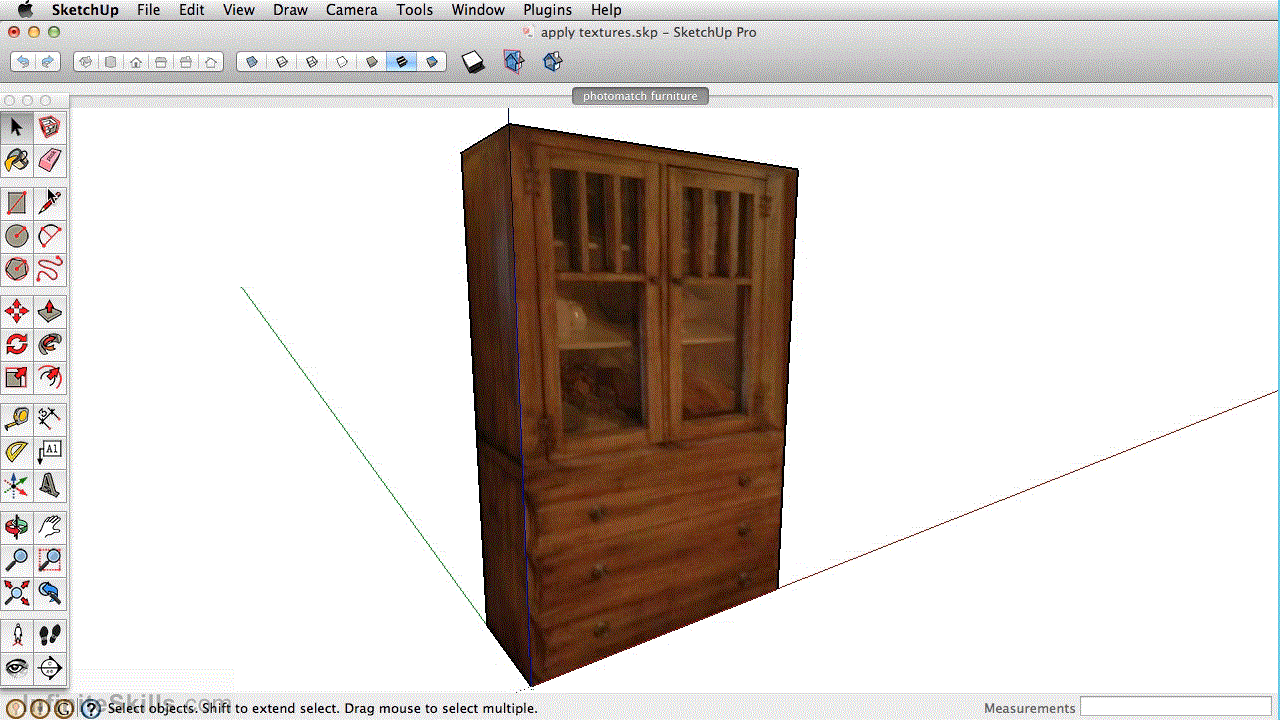1280x720 pixels.
Task: Enable X-Ray face style
Action: click(x=252, y=62)
